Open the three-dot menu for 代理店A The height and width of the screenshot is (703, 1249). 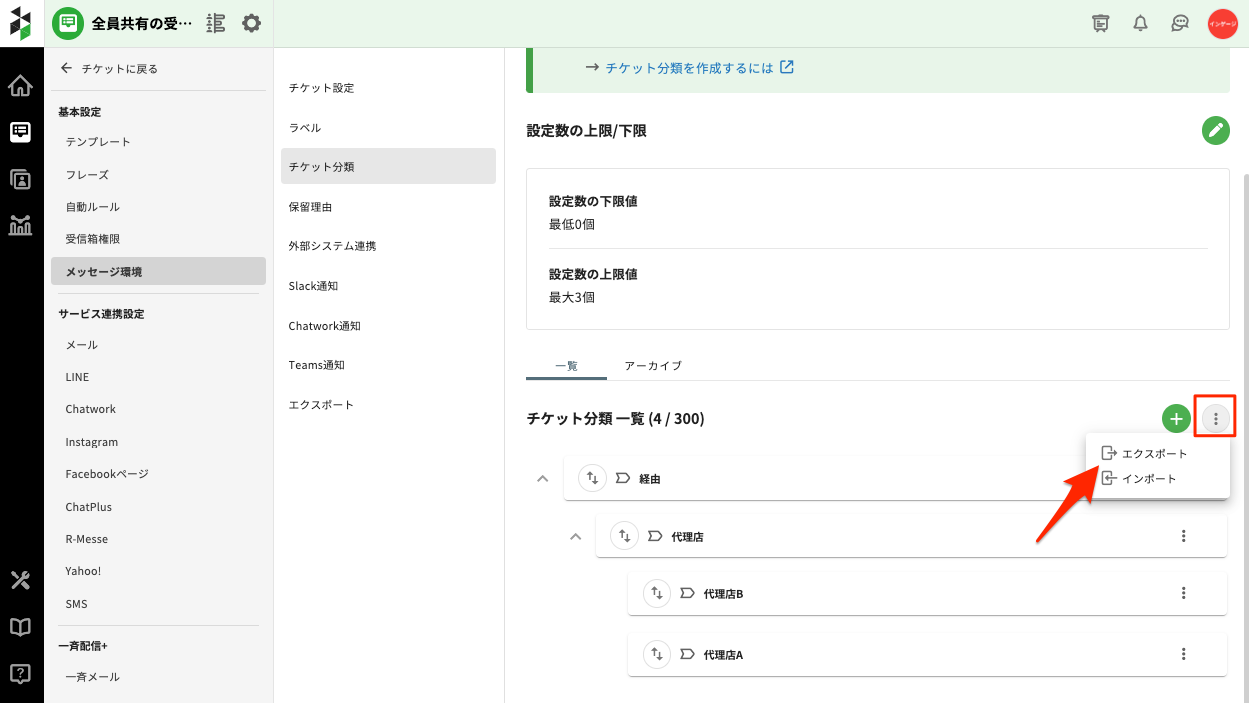[x=1183, y=654]
